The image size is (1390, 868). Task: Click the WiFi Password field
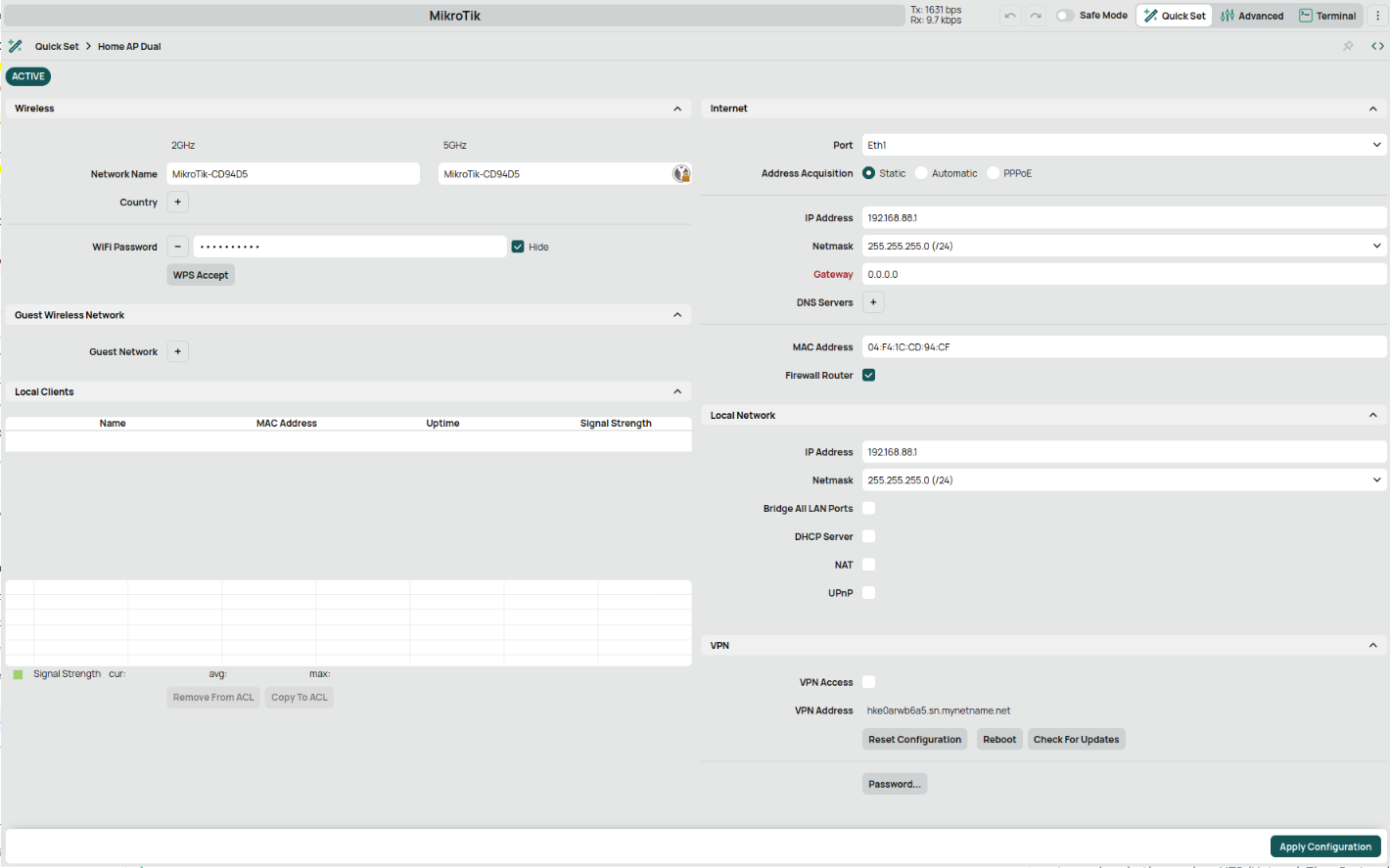[x=349, y=247]
